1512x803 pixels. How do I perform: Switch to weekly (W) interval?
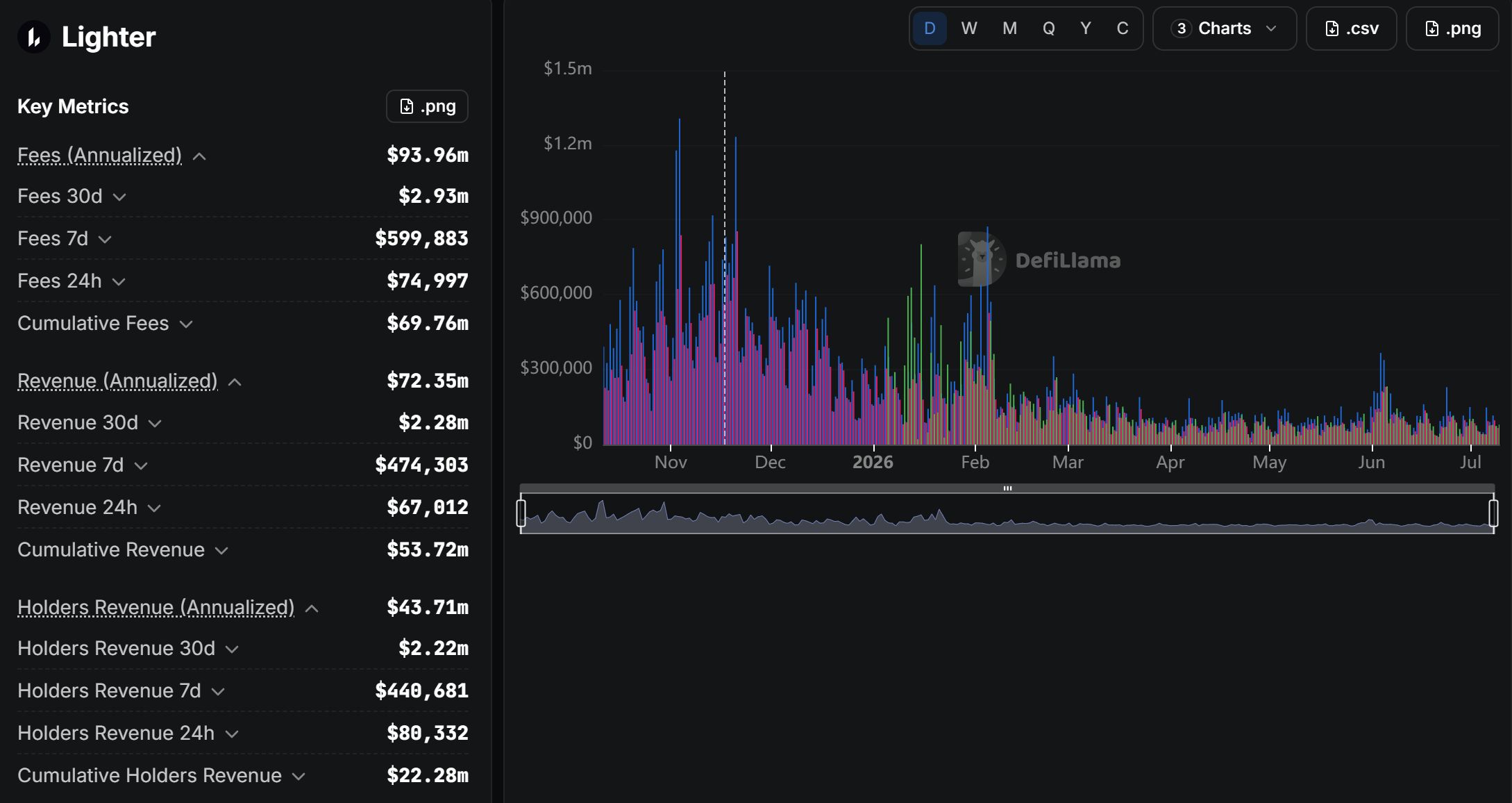(x=969, y=28)
